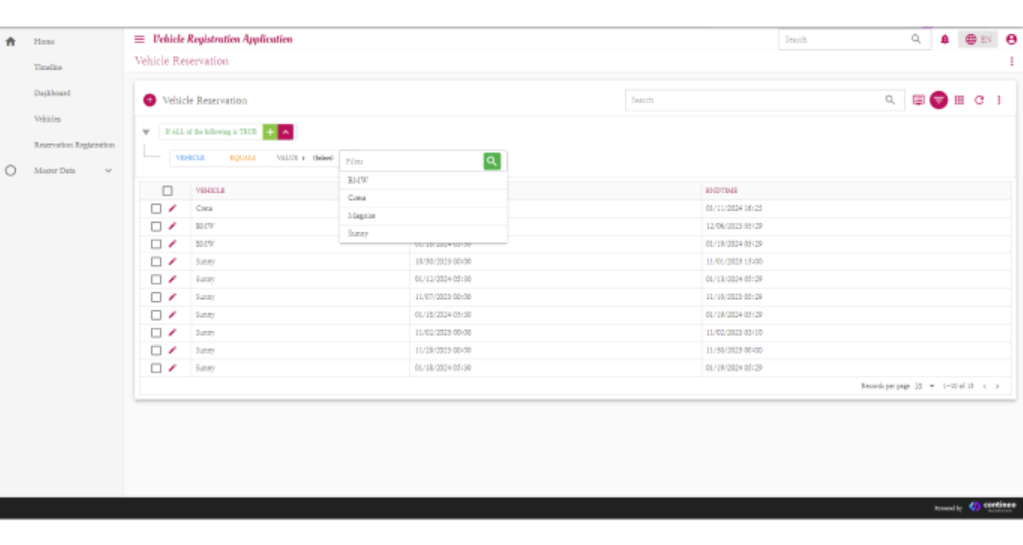Image resolution: width=1023 pixels, height=545 pixels.
Task: Choose Magnite from the filter list
Action: (x=423, y=215)
